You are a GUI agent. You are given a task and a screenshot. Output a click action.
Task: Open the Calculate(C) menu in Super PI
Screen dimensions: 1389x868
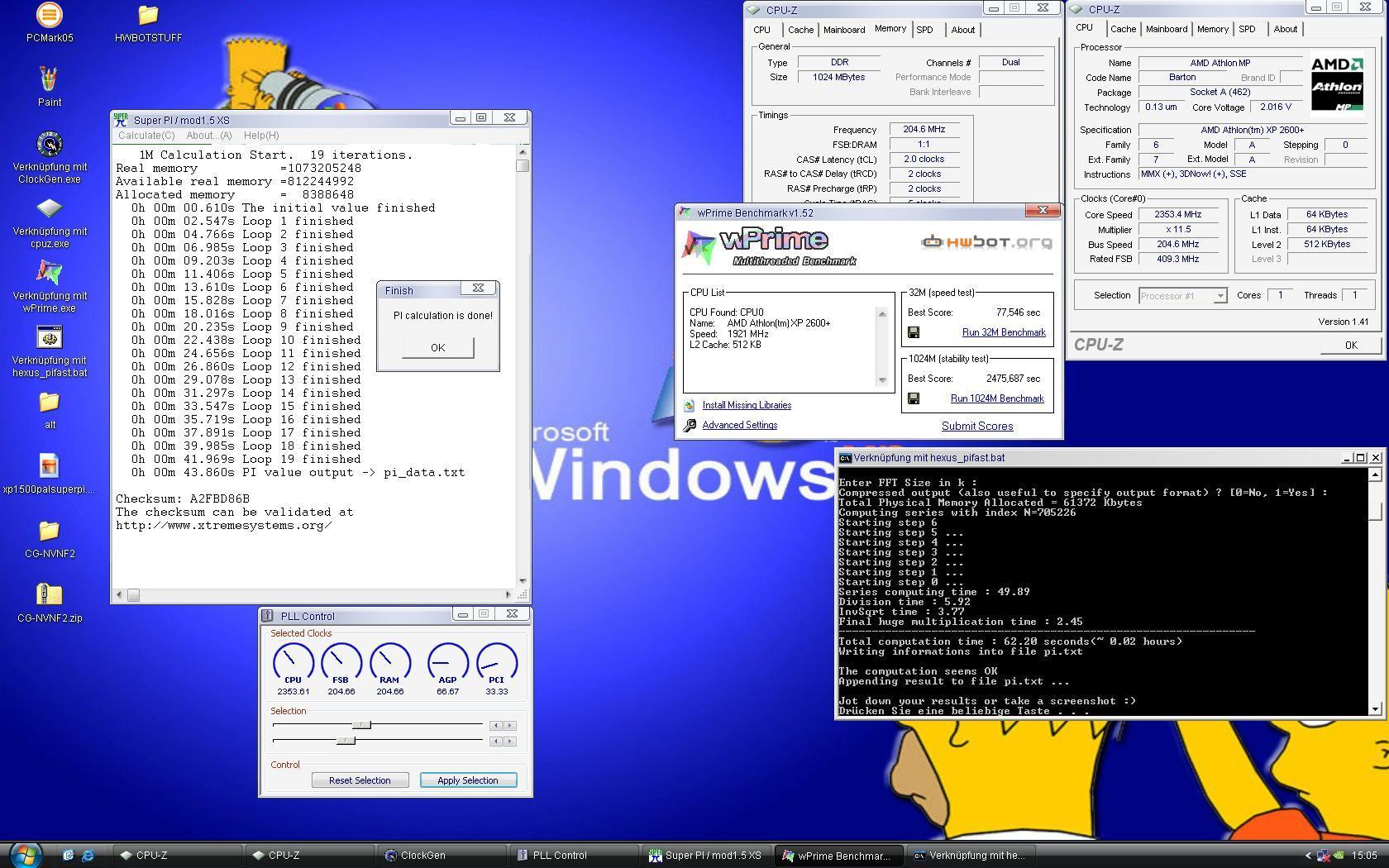pos(146,136)
